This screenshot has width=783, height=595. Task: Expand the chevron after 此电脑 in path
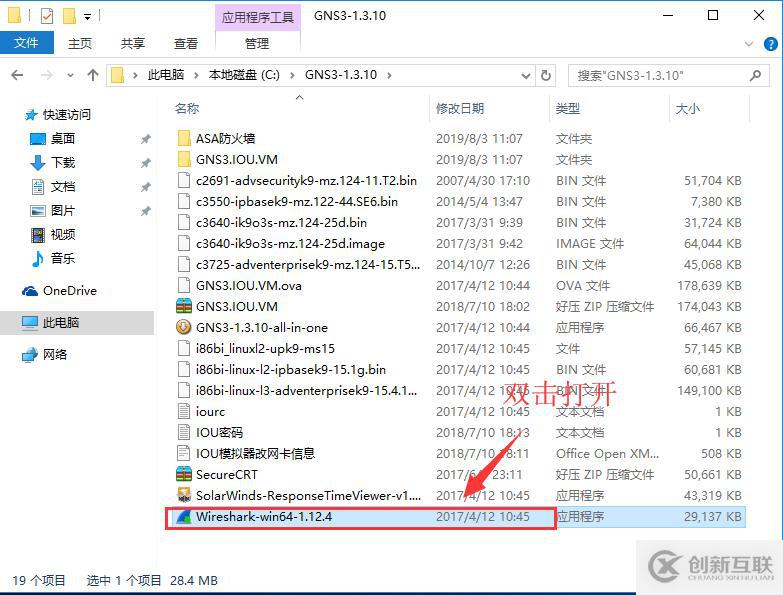(x=196, y=75)
